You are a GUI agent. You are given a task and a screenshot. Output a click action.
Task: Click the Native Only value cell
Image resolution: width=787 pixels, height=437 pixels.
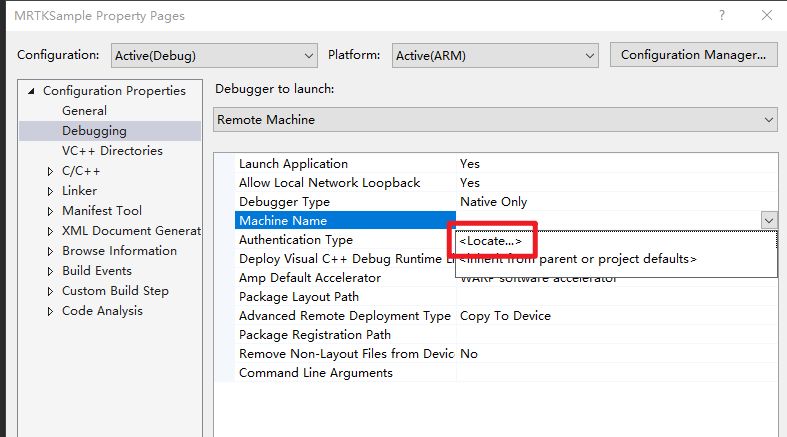617,202
